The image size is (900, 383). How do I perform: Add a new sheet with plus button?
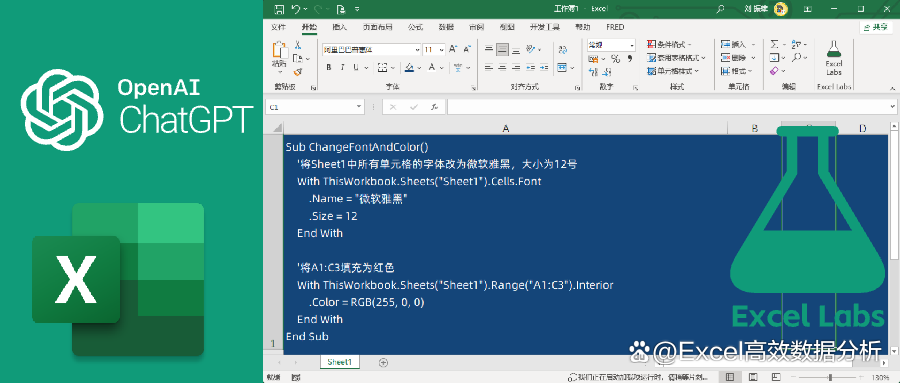coord(384,362)
